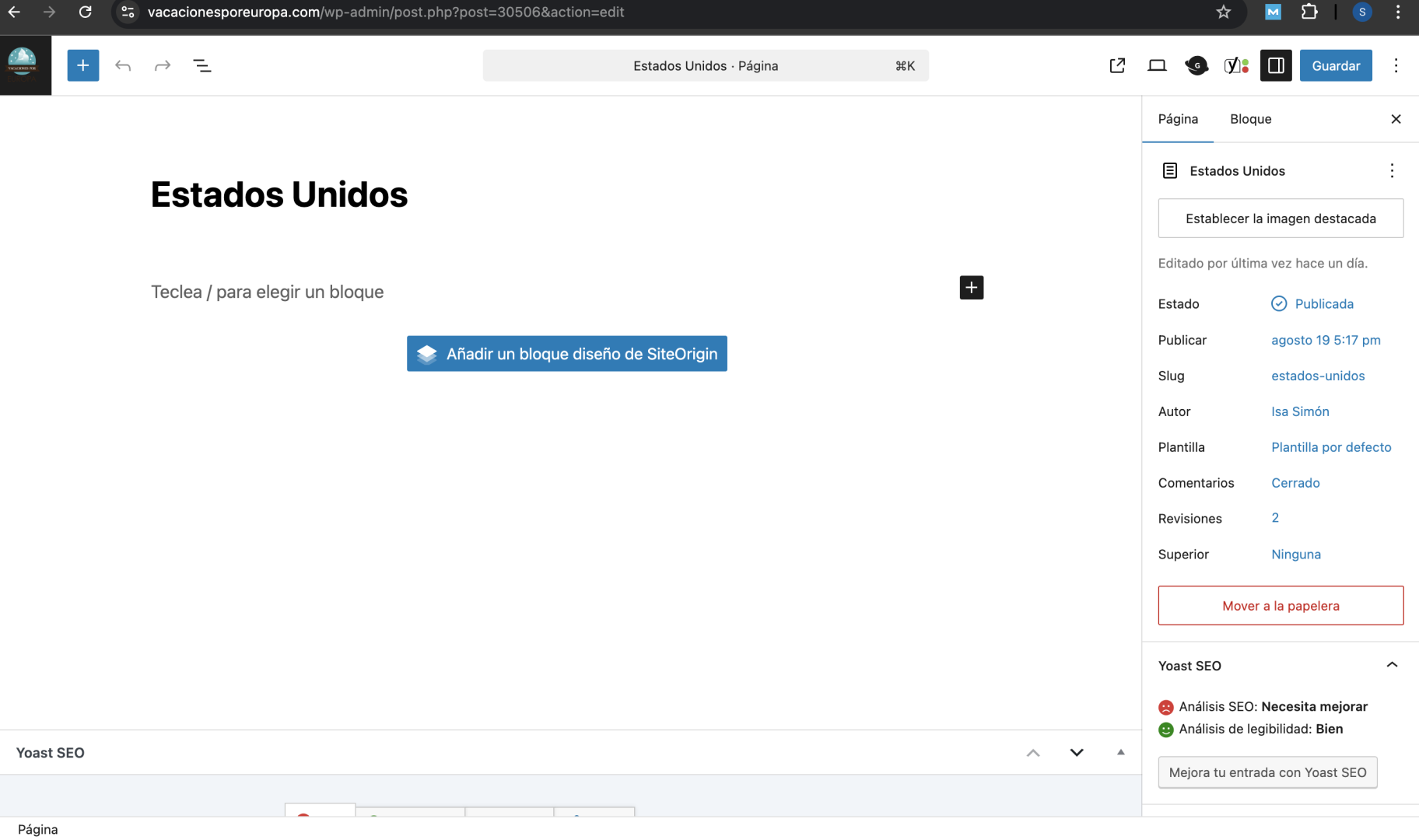The width and height of the screenshot is (1419, 840).
Task: Move Yoast SEO metabox down
Action: tap(1077, 752)
